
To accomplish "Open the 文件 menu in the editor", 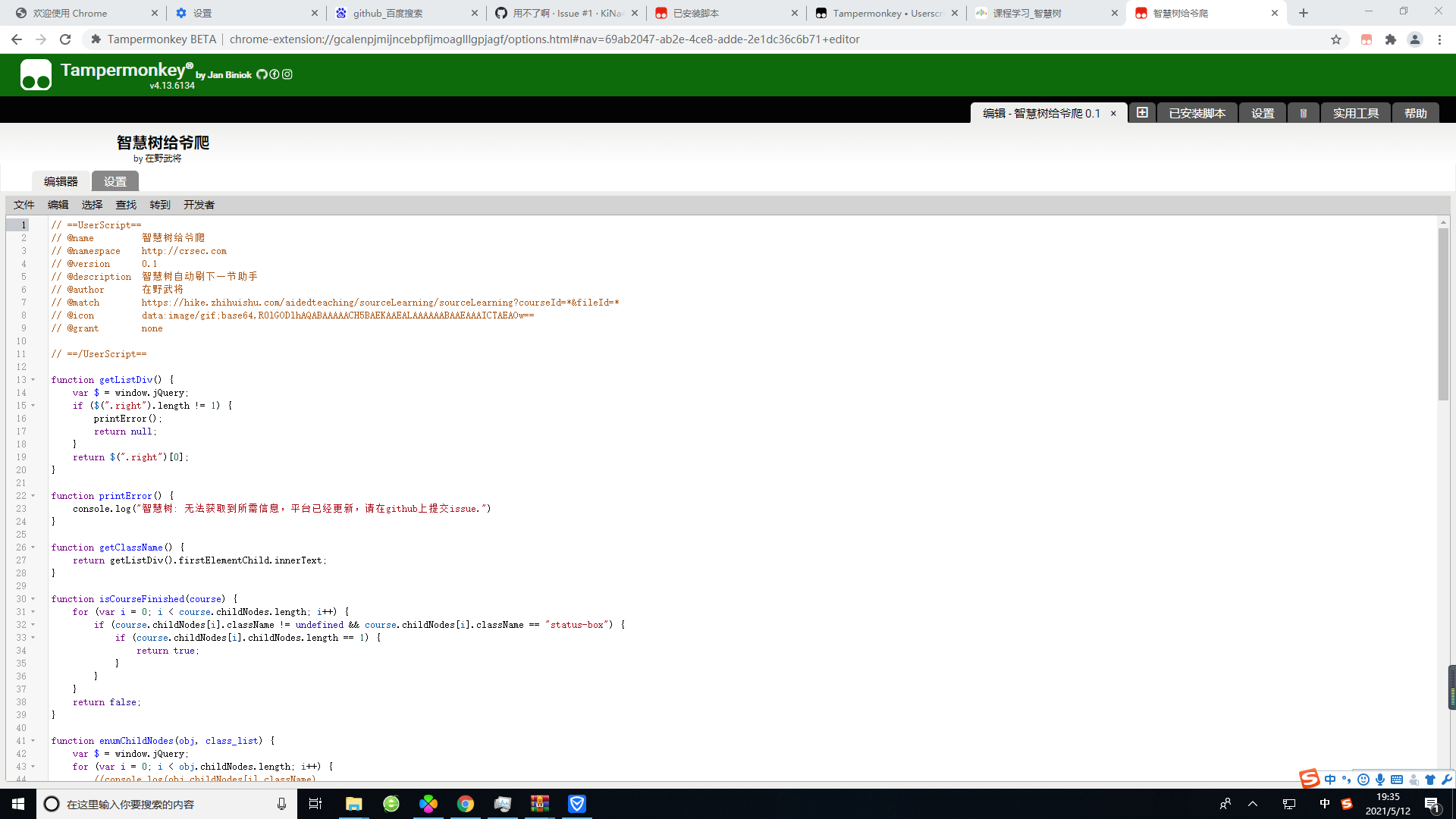I will coord(24,205).
